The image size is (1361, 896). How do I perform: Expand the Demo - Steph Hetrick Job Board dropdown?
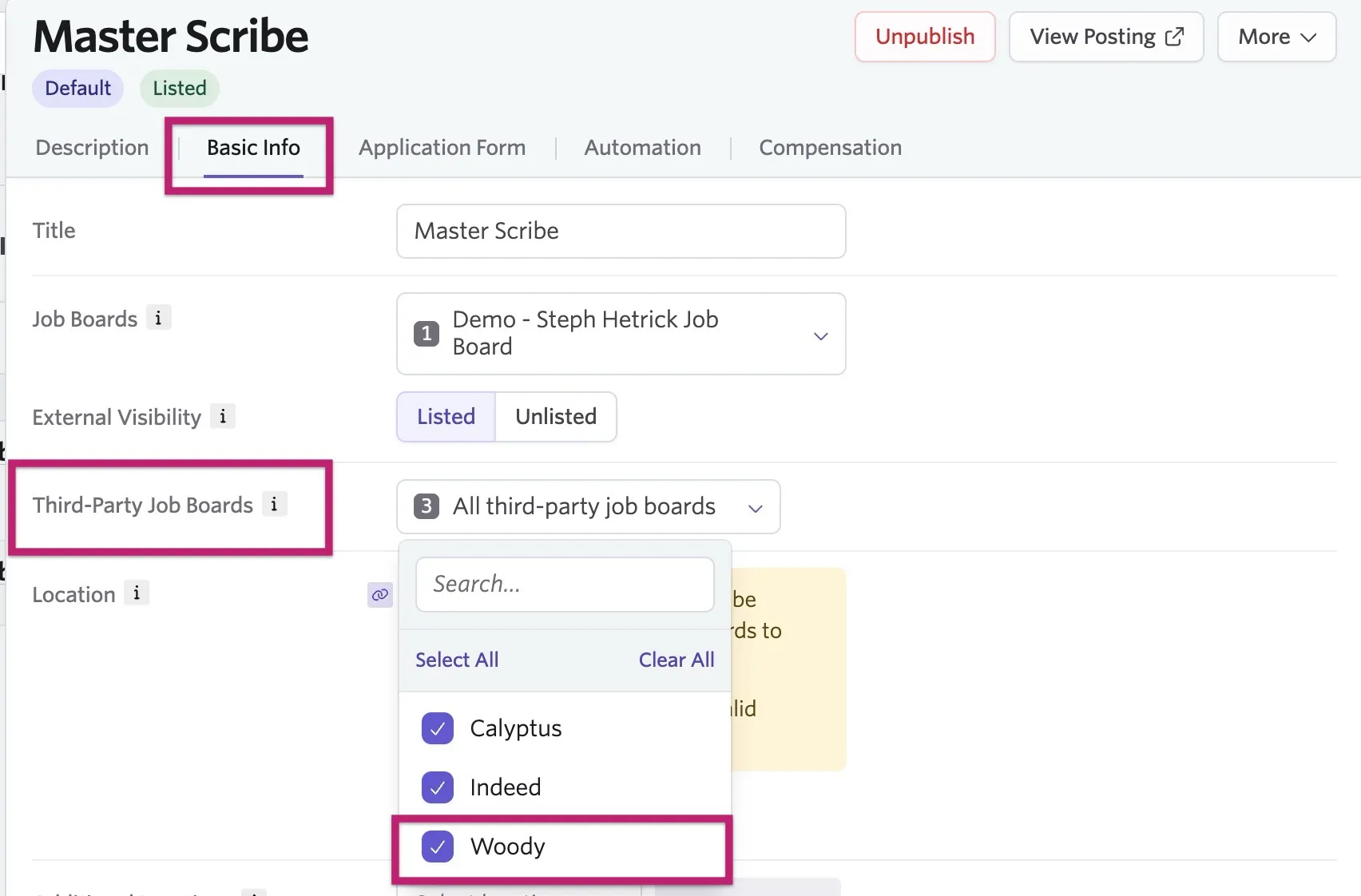click(621, 333)
